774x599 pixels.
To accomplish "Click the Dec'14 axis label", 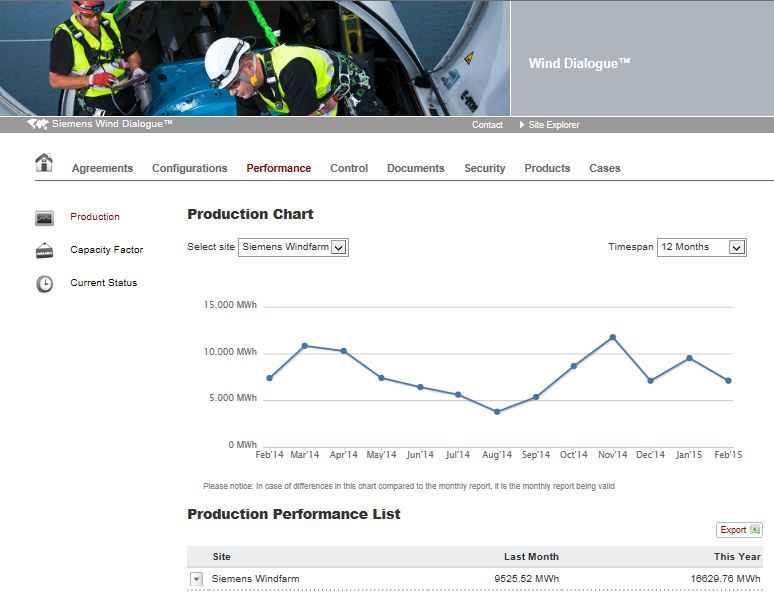I will click(650, 455).
